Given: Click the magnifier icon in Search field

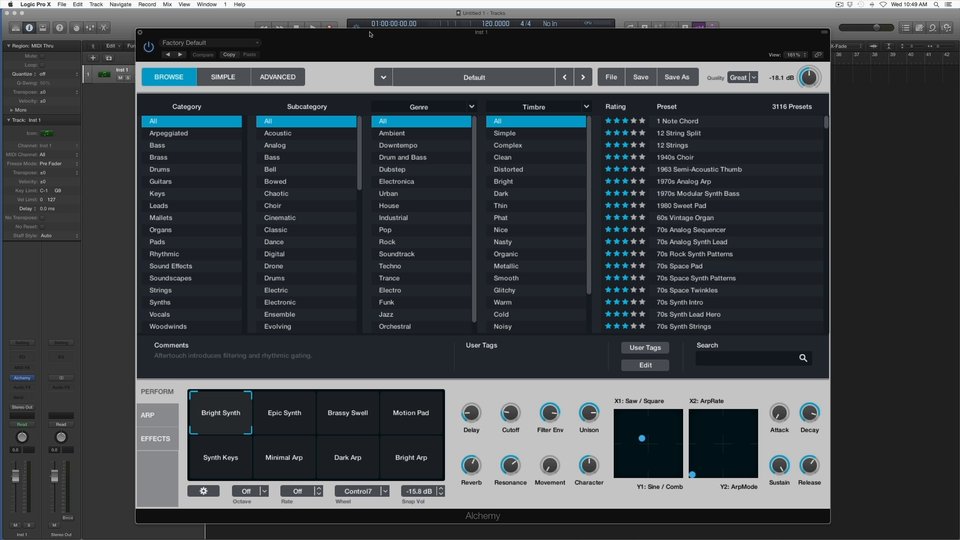Looking at the screenshot, I should click(803, 358).
